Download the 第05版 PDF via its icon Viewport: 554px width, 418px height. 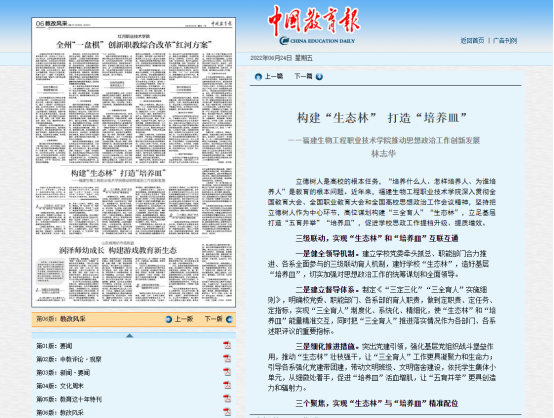[x=227, y=399]
